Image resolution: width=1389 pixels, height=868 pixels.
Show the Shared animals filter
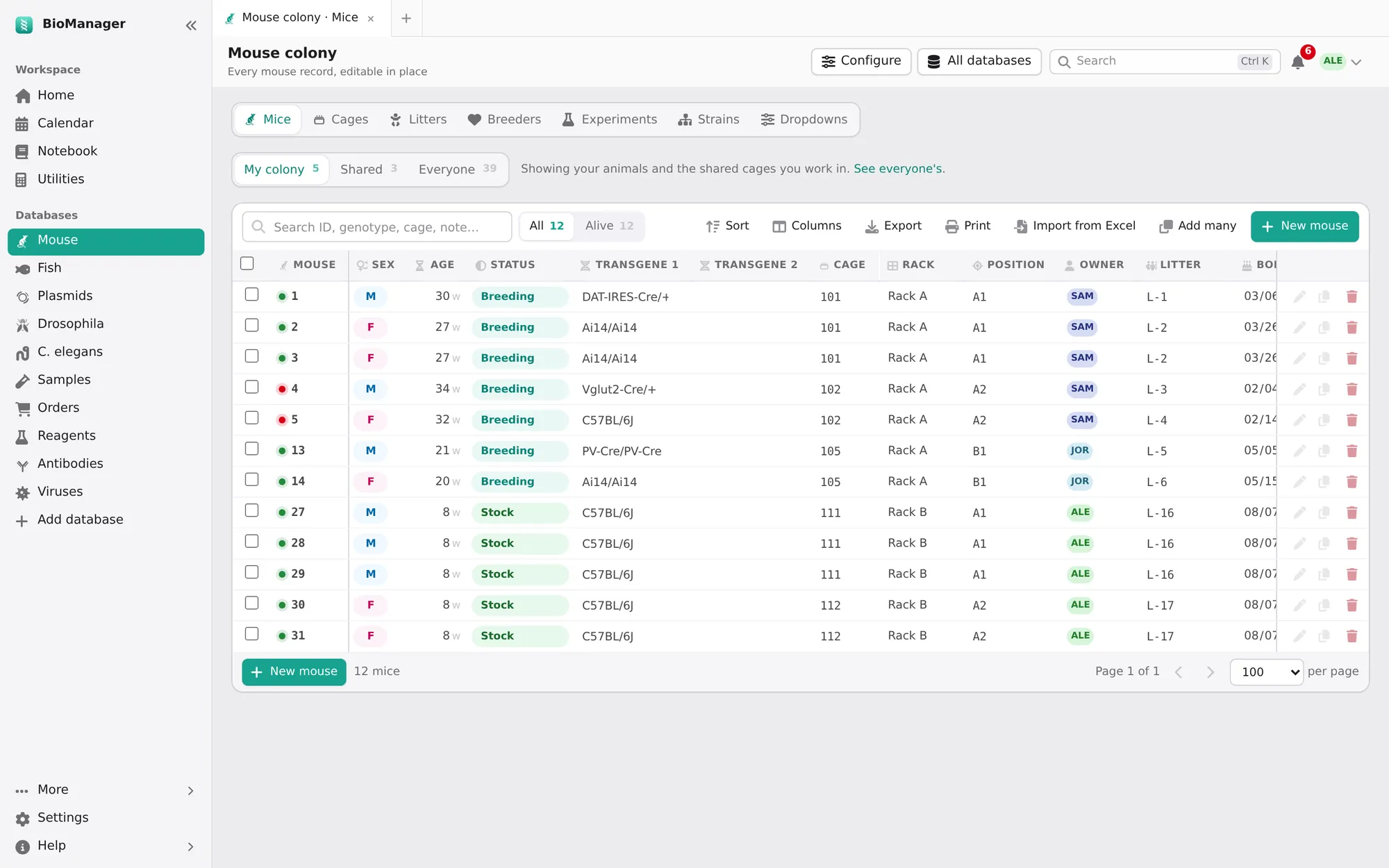(369, 169)
